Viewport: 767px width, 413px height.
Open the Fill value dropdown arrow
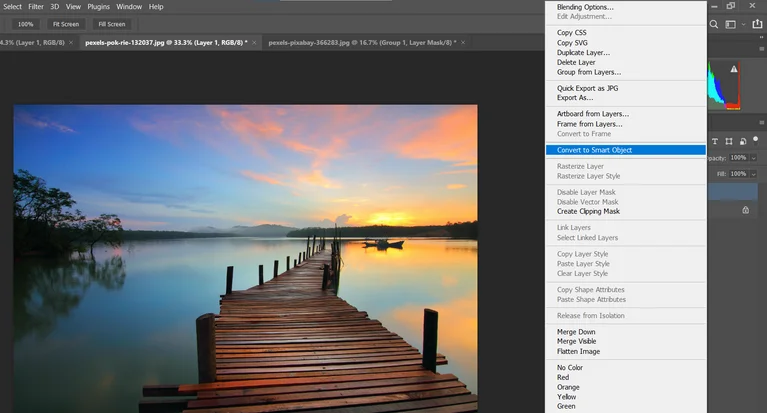point(753,174)
